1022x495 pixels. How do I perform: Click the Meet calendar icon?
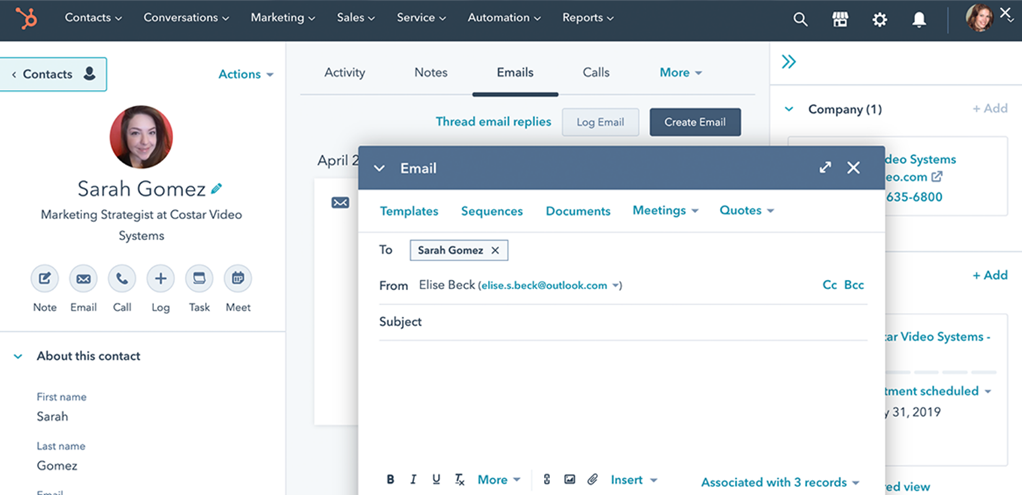point(238,279)
